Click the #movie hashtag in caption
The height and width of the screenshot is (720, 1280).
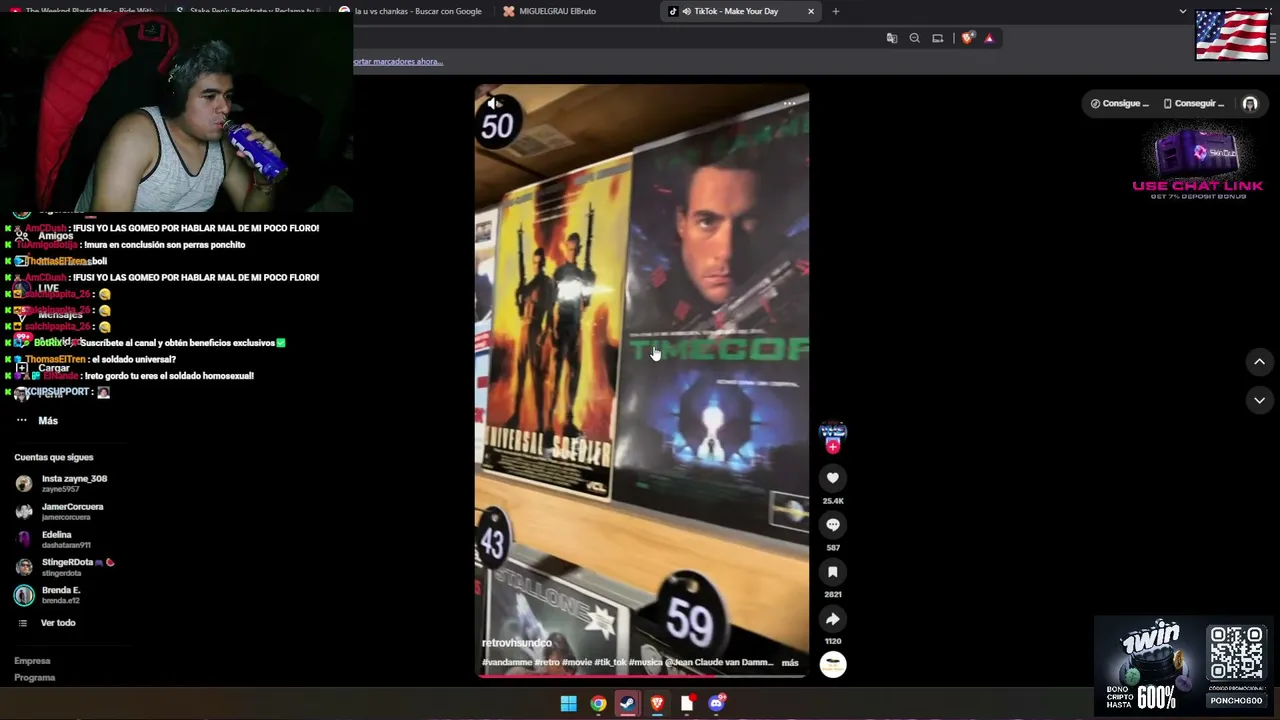point(577,662)
